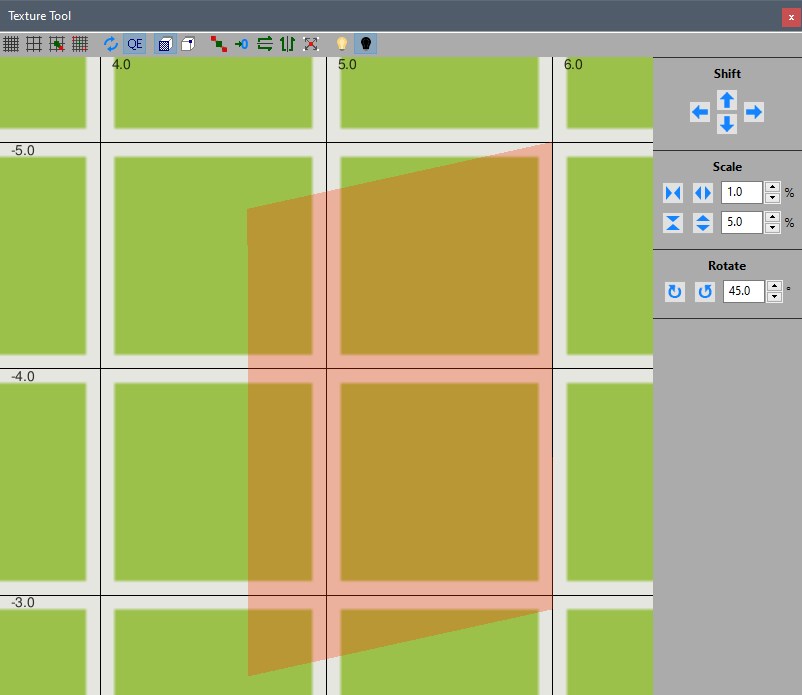Image resolution: width=802 pixels, height=695 pixels.
Task: Click the horizontal flip arrows icon
Action: pyautogui.click(x=264, y=44)
